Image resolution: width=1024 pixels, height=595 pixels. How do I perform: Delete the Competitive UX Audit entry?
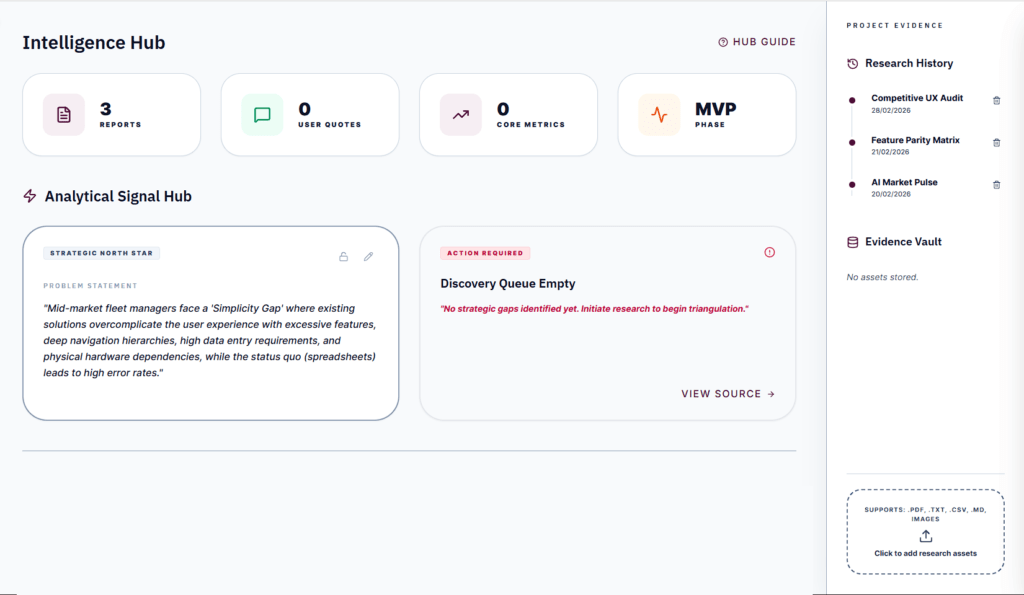coord(996,100)
